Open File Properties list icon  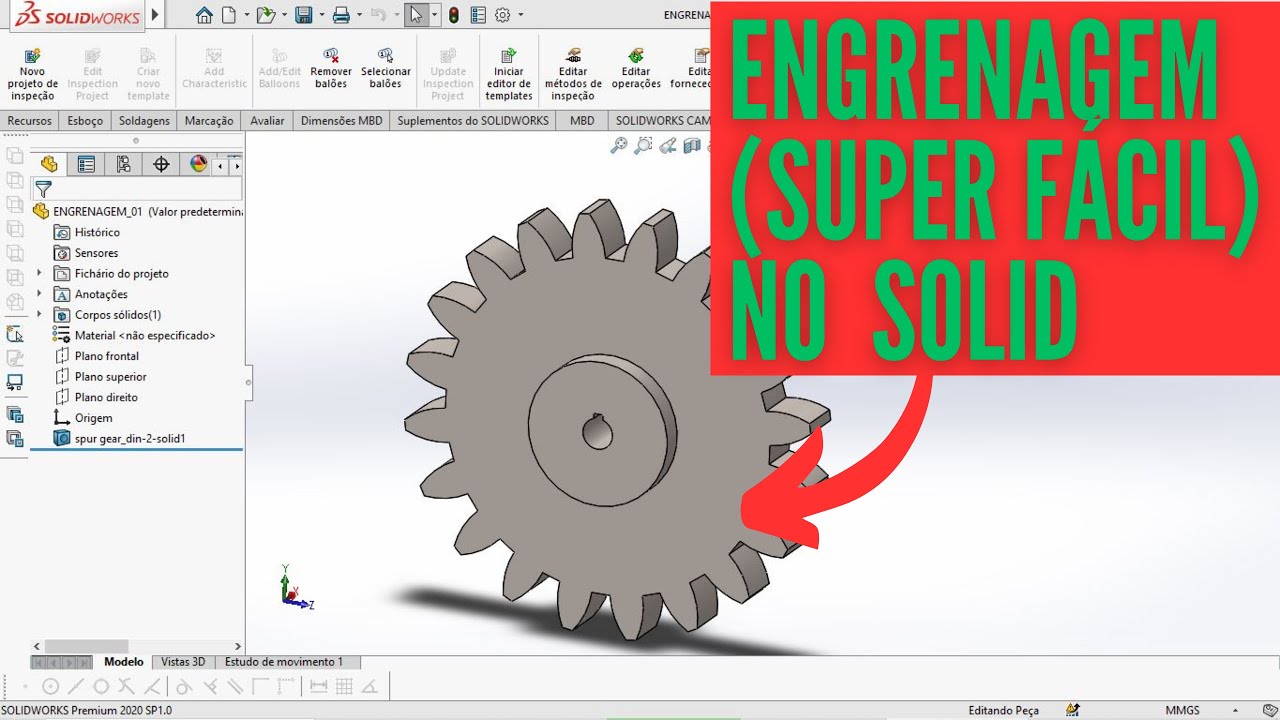[x=478, y=15]
